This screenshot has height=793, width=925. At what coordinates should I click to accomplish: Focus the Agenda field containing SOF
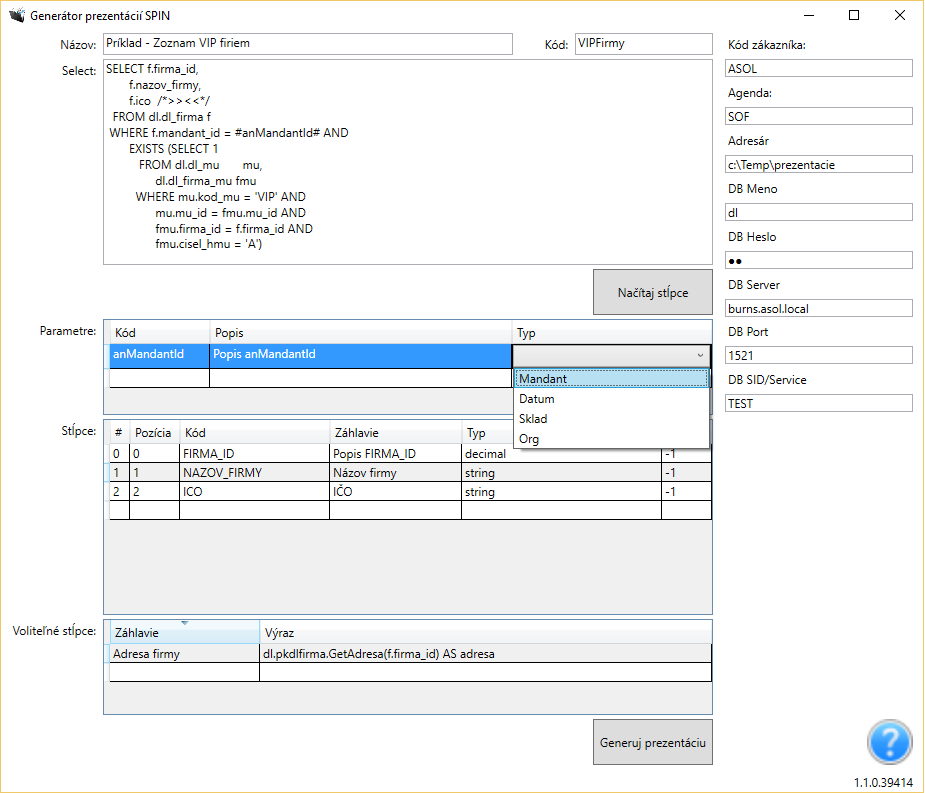[x=819, y=116]
